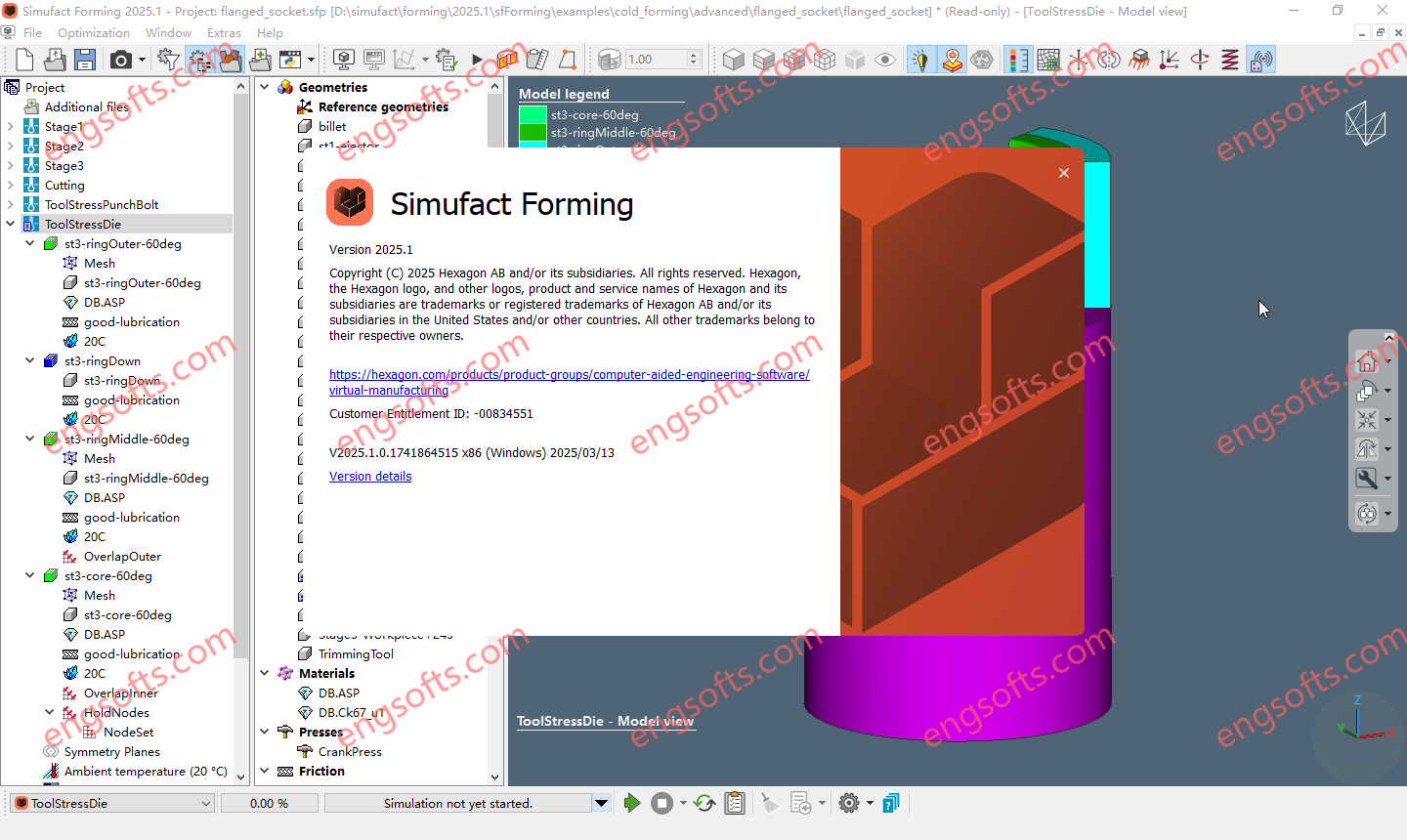Open the Optimization menu

tap(94, 32)
